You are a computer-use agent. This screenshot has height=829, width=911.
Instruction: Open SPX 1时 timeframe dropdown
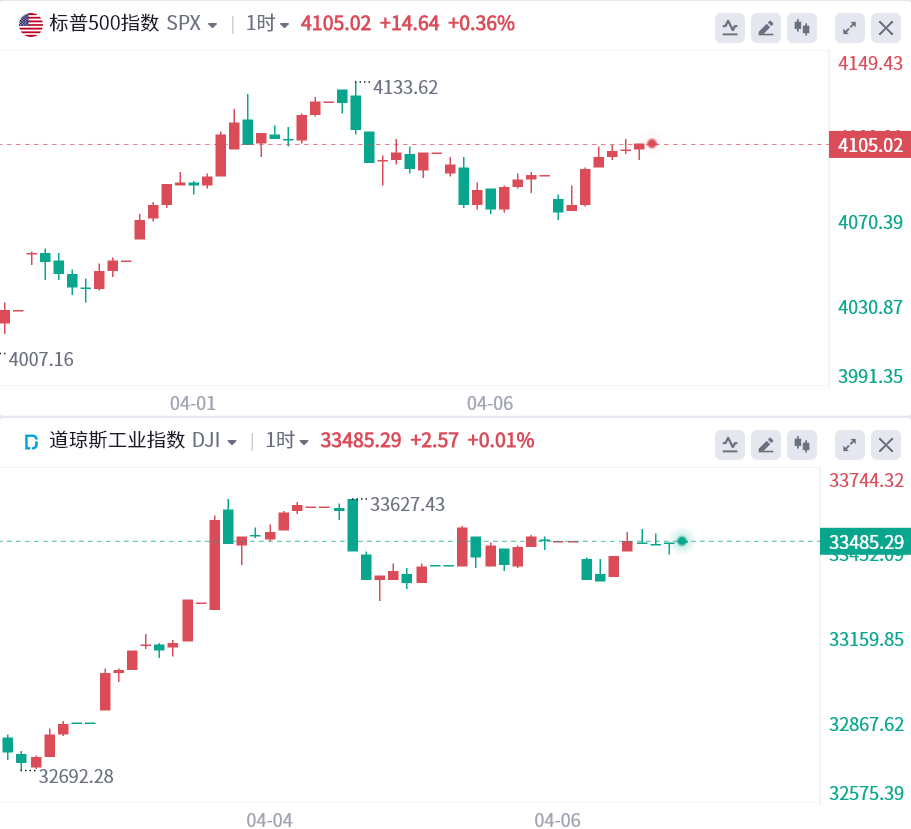tap(267, 24)
